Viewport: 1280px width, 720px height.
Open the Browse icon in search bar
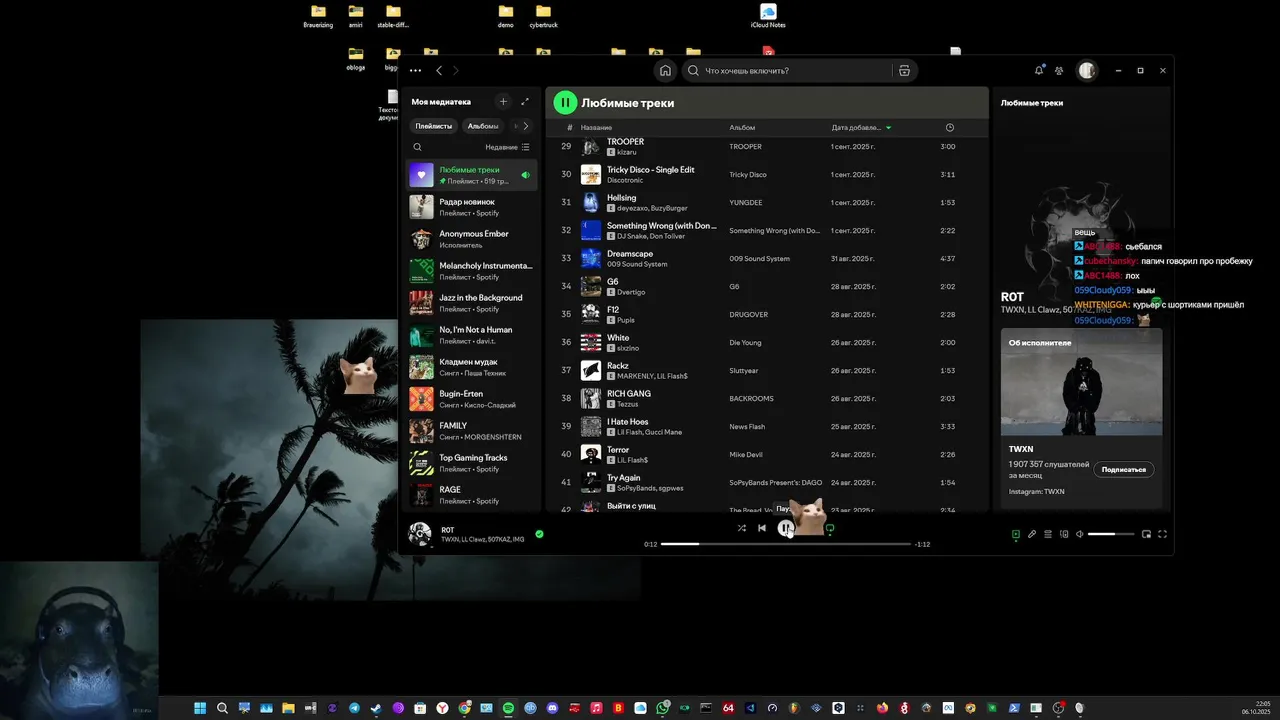coord(904,71)
